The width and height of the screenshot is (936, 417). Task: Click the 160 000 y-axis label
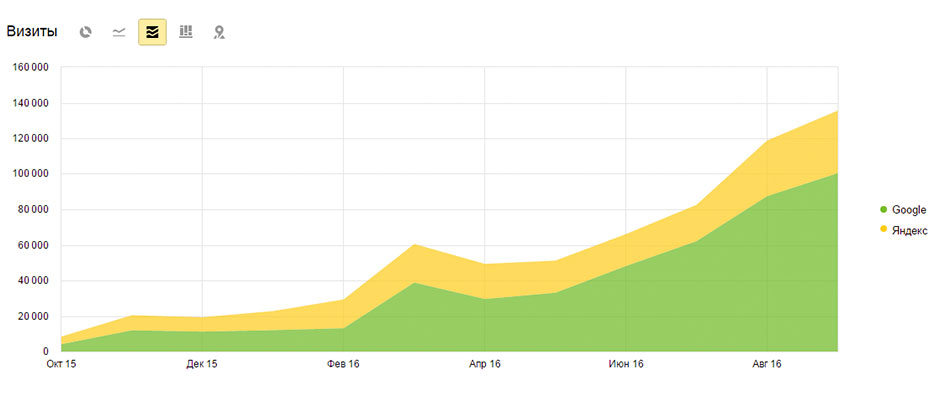[x=30, y=68]
